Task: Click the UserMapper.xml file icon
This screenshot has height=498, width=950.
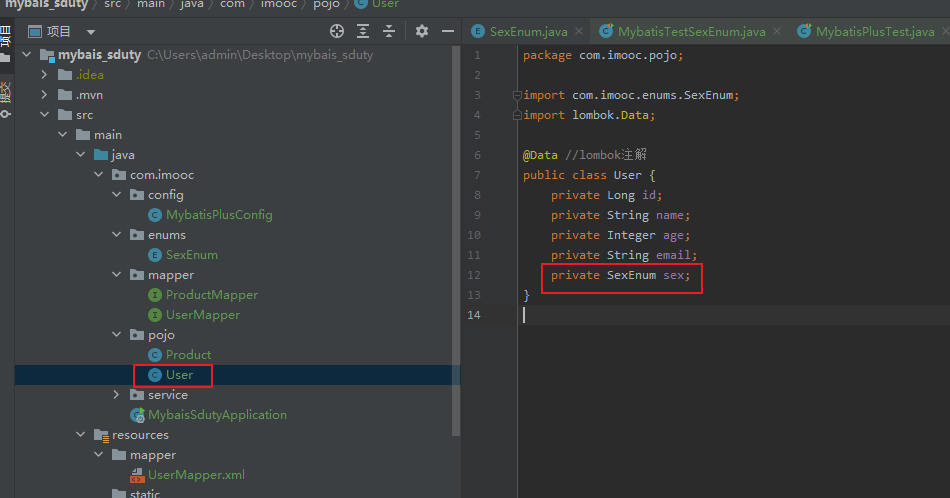Action: (x=138, y=475)
